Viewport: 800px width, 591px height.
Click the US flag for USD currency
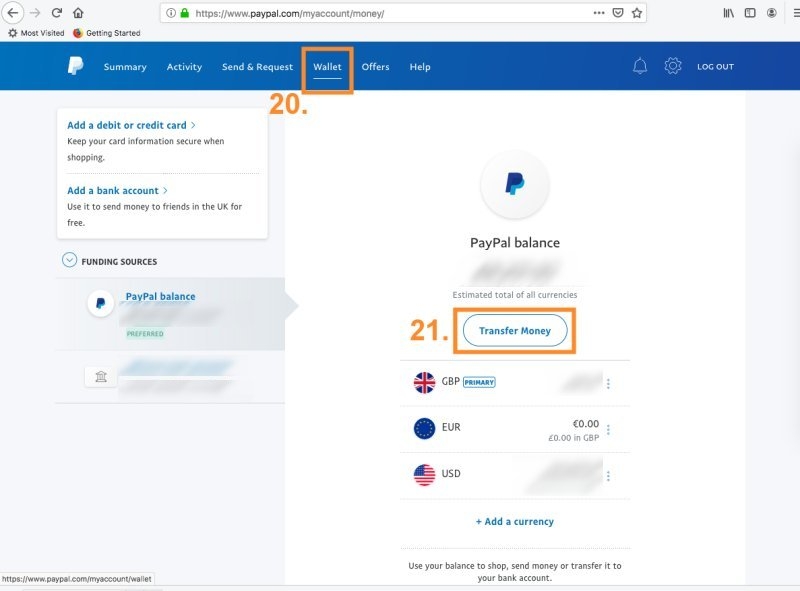pyautogui.click(x=424, y=475)
